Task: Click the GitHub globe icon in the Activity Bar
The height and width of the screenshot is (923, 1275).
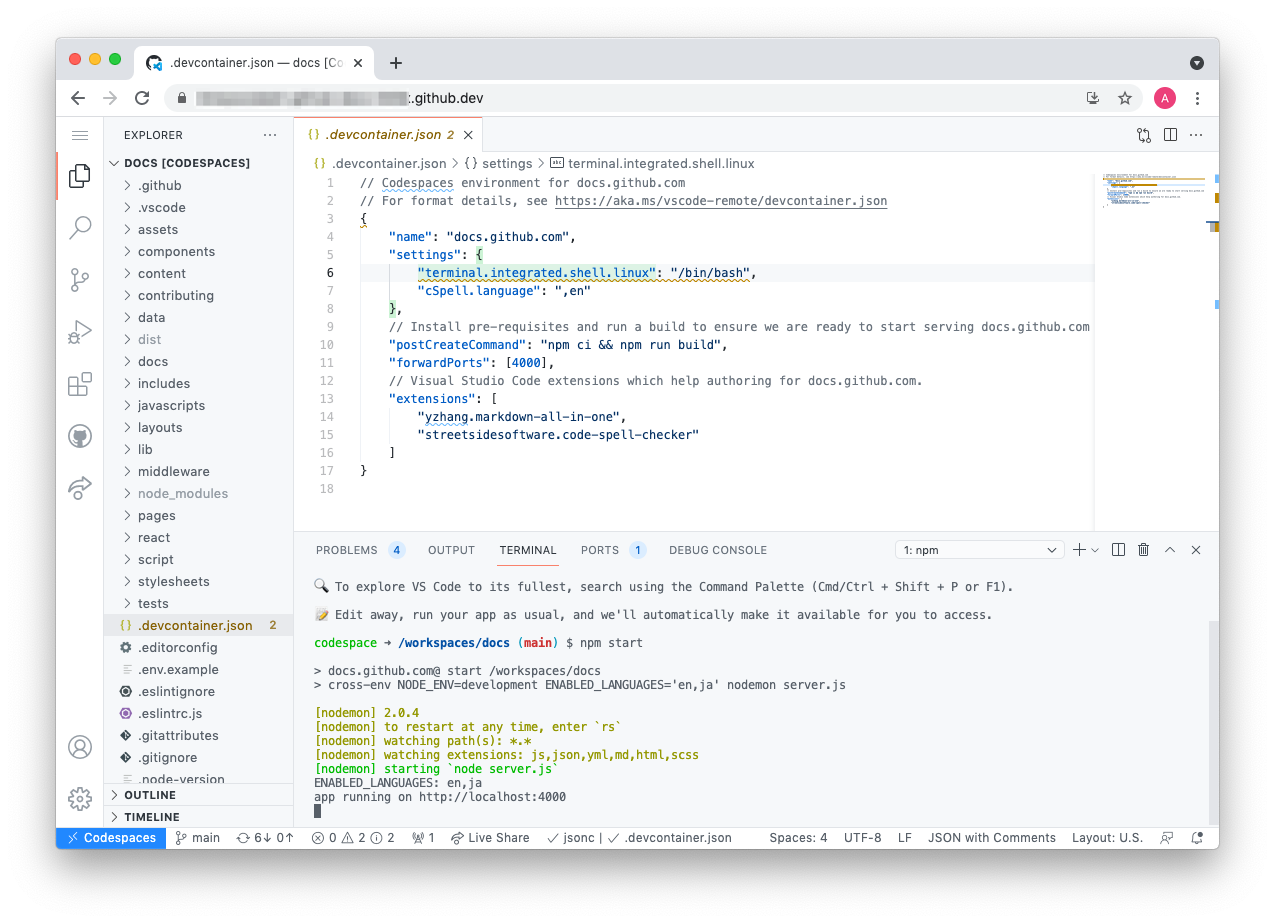Action: pos(80,436)
